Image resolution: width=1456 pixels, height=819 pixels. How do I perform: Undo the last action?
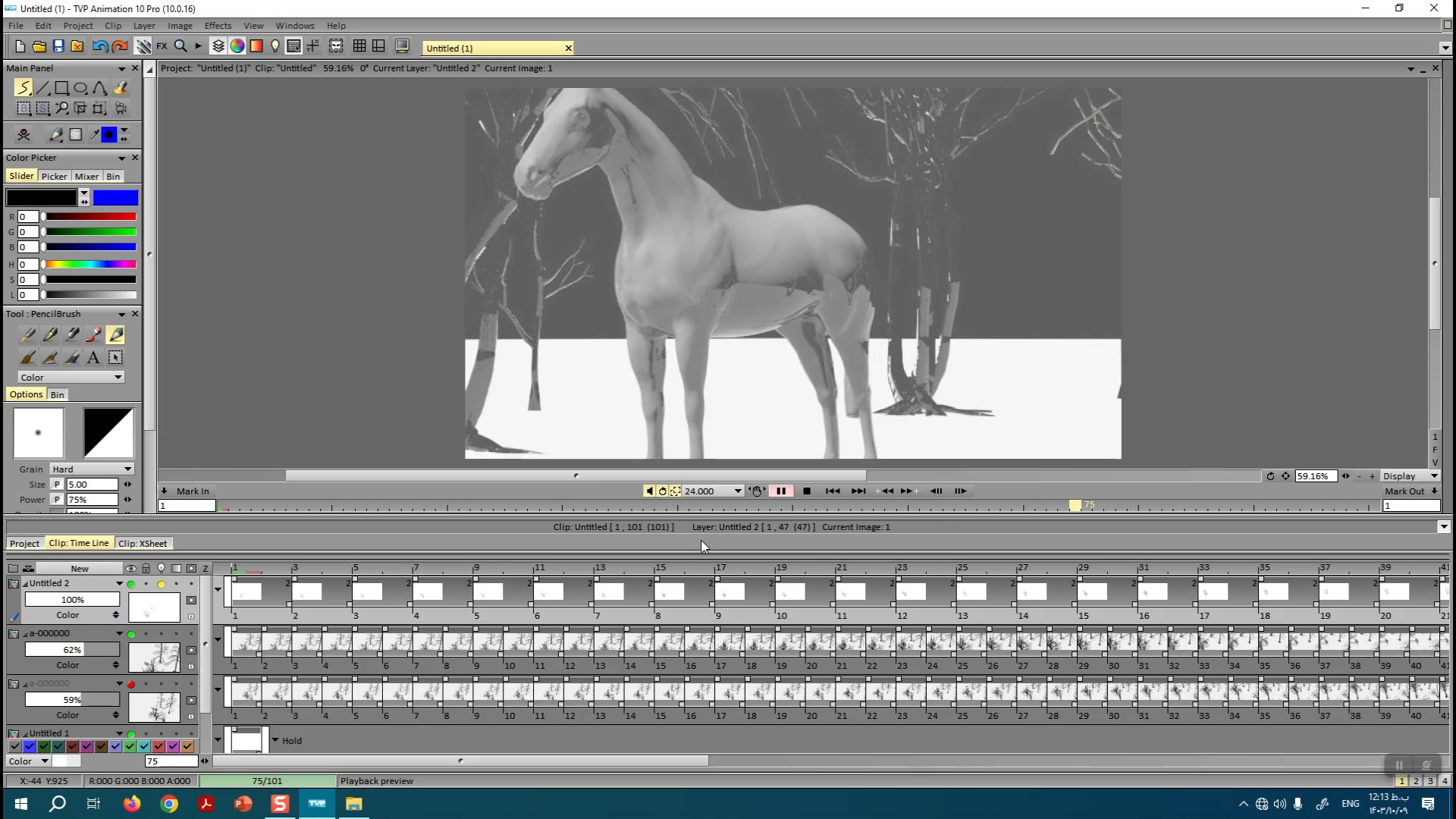[99, 46]
